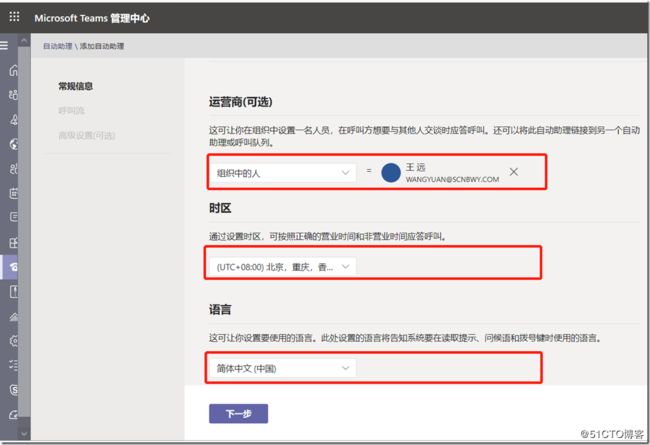The height and width of the screenshot is (445, 650).
Task: Open the Meetings calendar icon in sidebar
Action: [x=14, y=193]
